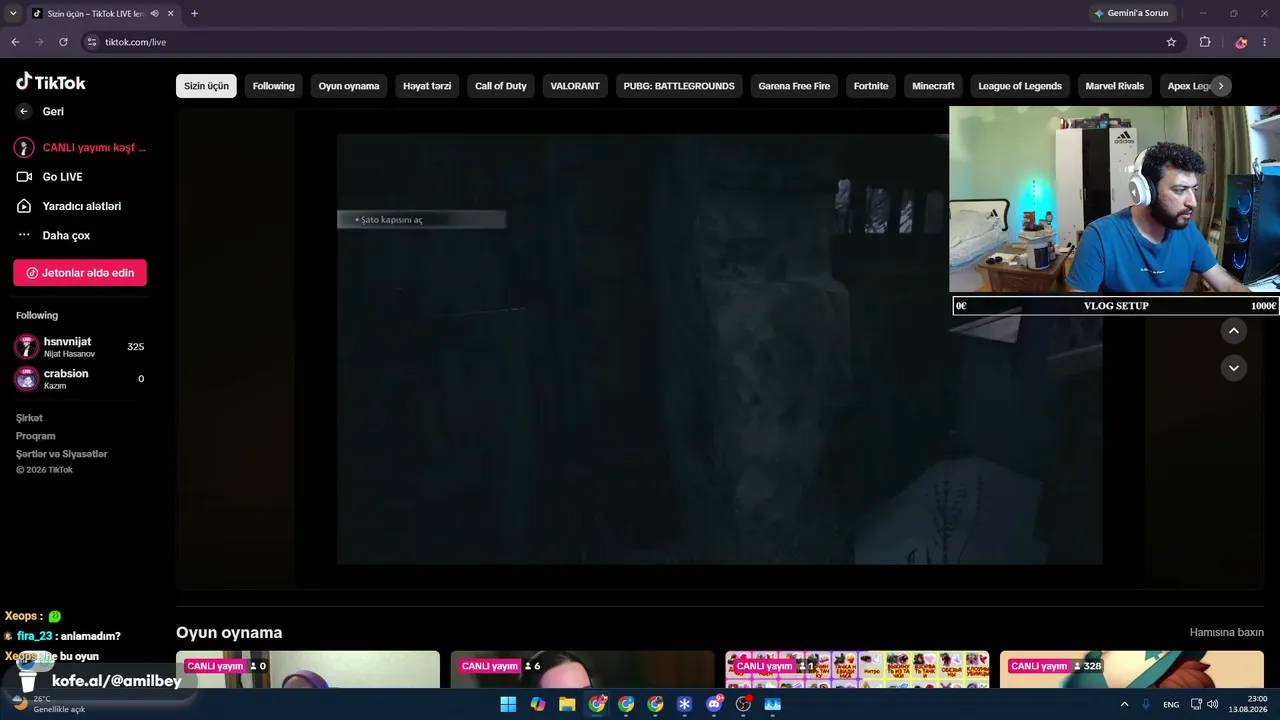Click the Jetonlar əldə edin button
This screenshot has width=1280, height=720.
(80, 273)
